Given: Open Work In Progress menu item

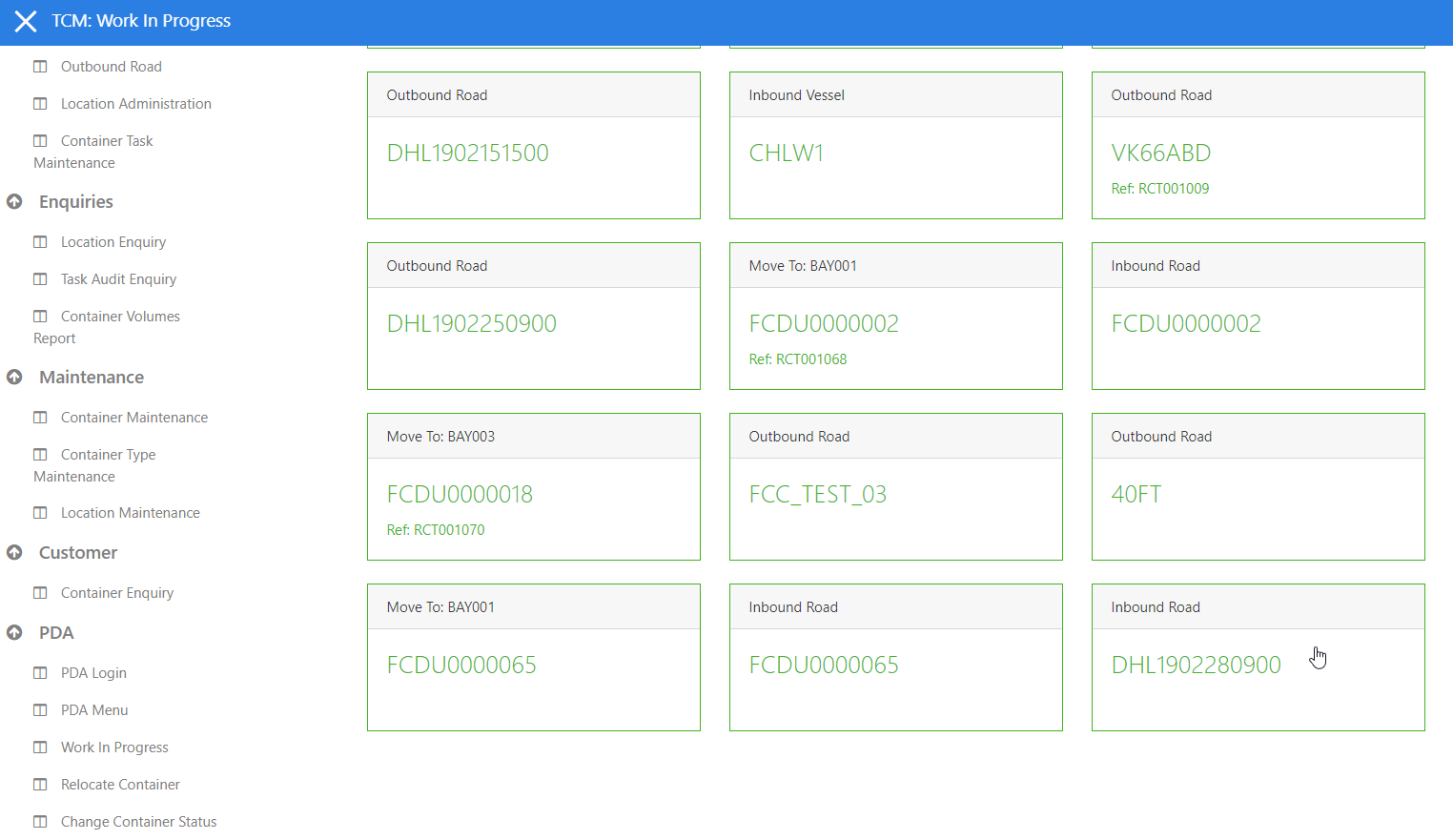Looking at the screenshot, I should coord(114,748).
